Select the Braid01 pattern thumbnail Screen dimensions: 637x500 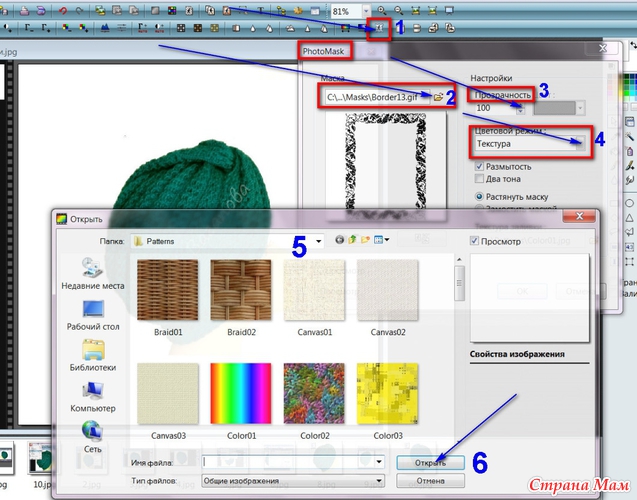click(x=168, y=290)
